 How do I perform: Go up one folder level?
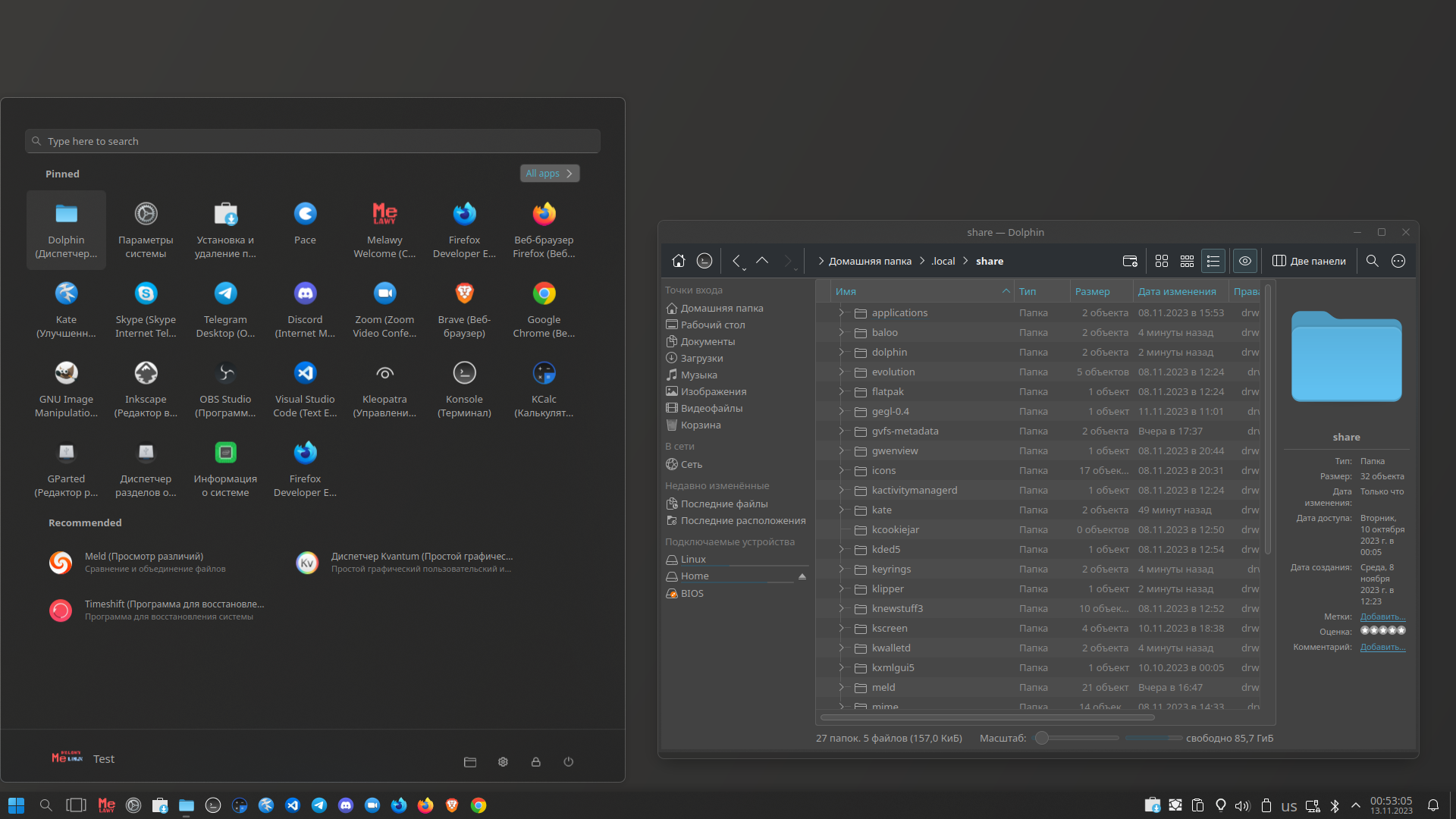pos(762,261)
